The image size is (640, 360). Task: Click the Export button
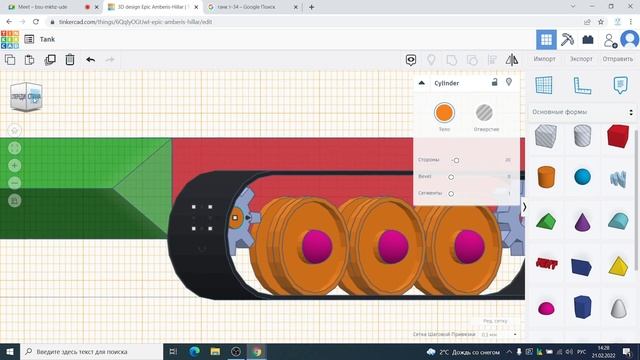click(581, 59)
